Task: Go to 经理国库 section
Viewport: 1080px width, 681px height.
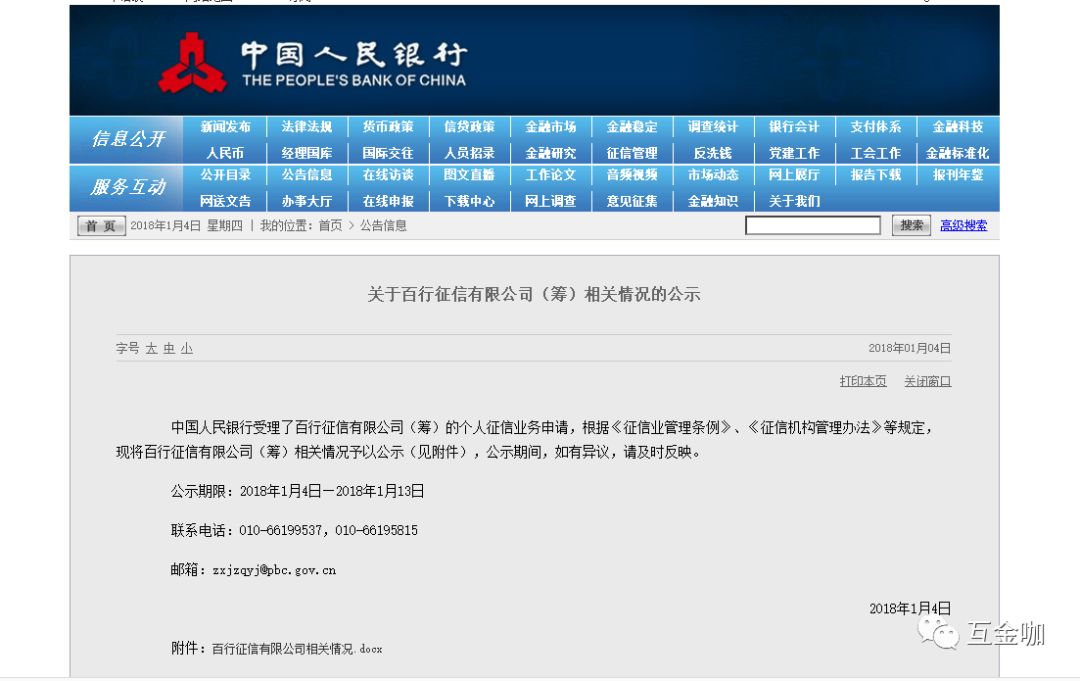Action: click(x=307, y=153)
